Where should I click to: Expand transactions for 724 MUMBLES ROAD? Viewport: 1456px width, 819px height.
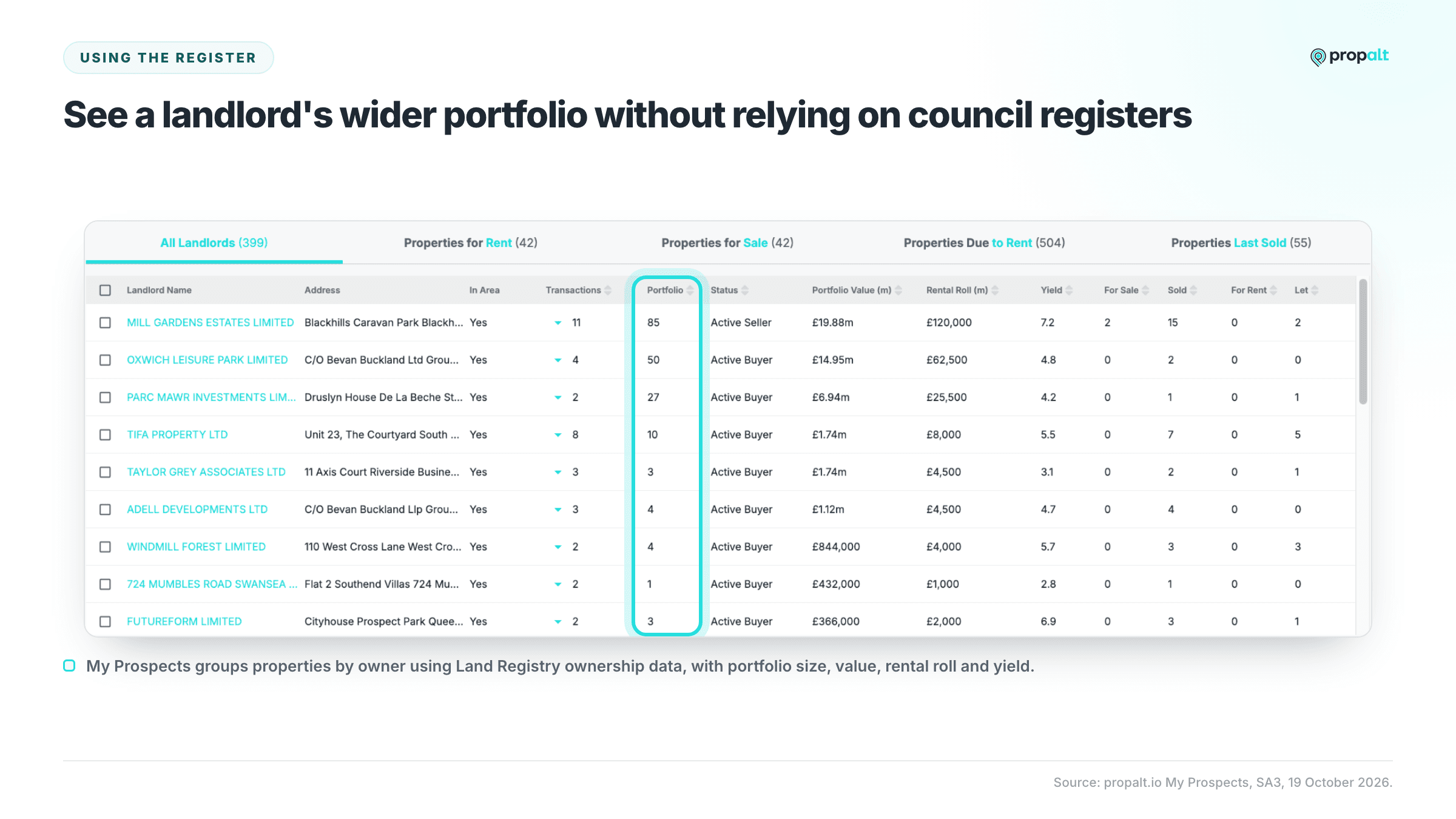pos(558,585)
